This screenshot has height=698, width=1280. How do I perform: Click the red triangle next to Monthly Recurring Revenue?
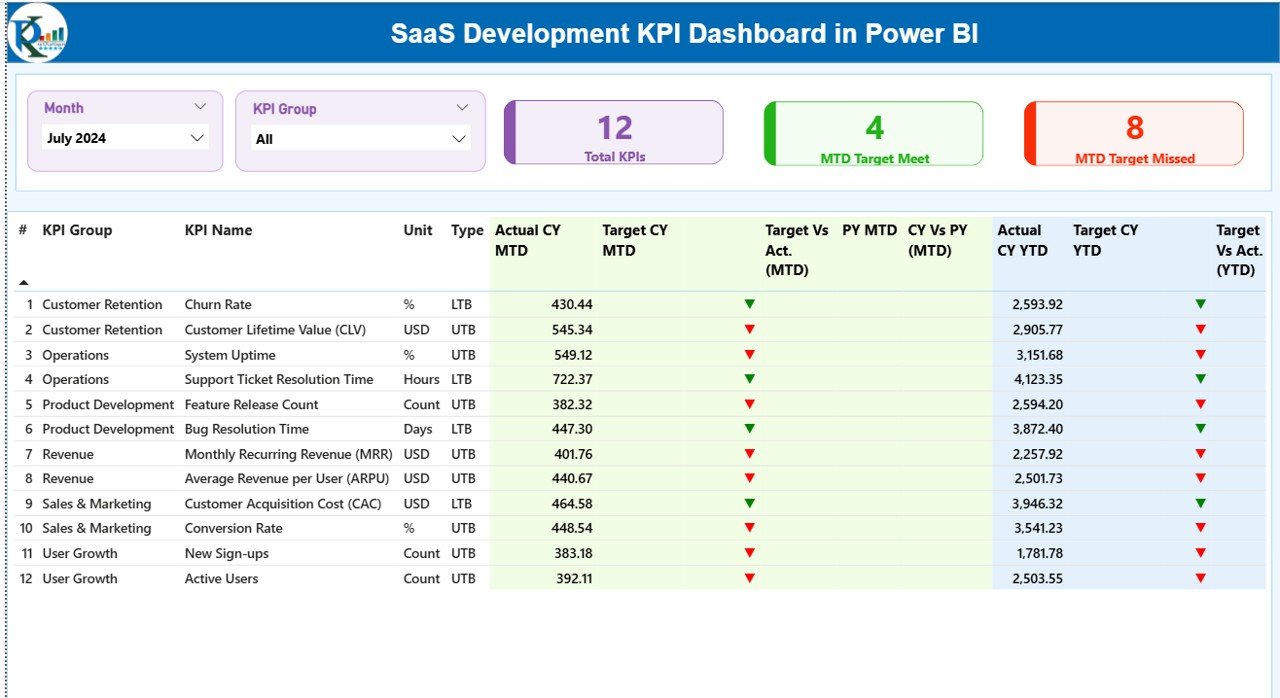click(x=750, y=453)
